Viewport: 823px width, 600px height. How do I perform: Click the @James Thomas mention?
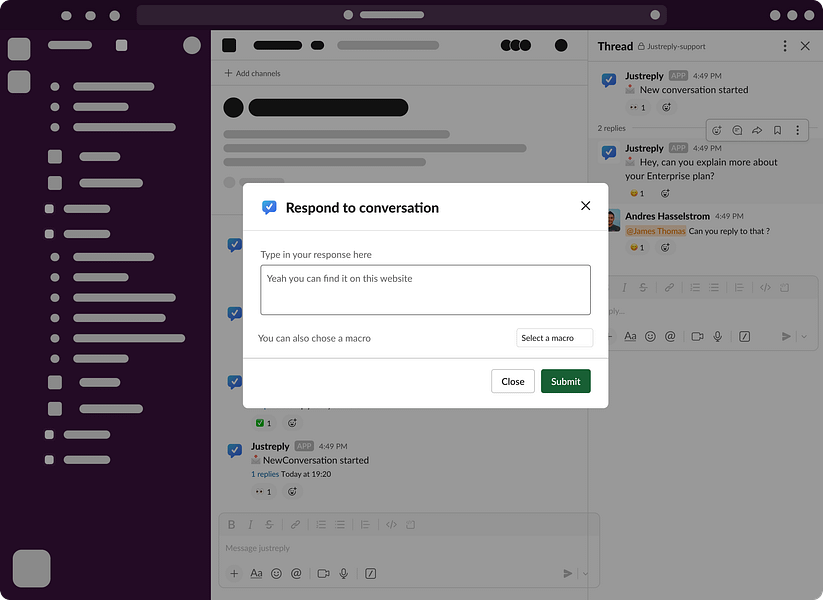(x=656, y=231)
